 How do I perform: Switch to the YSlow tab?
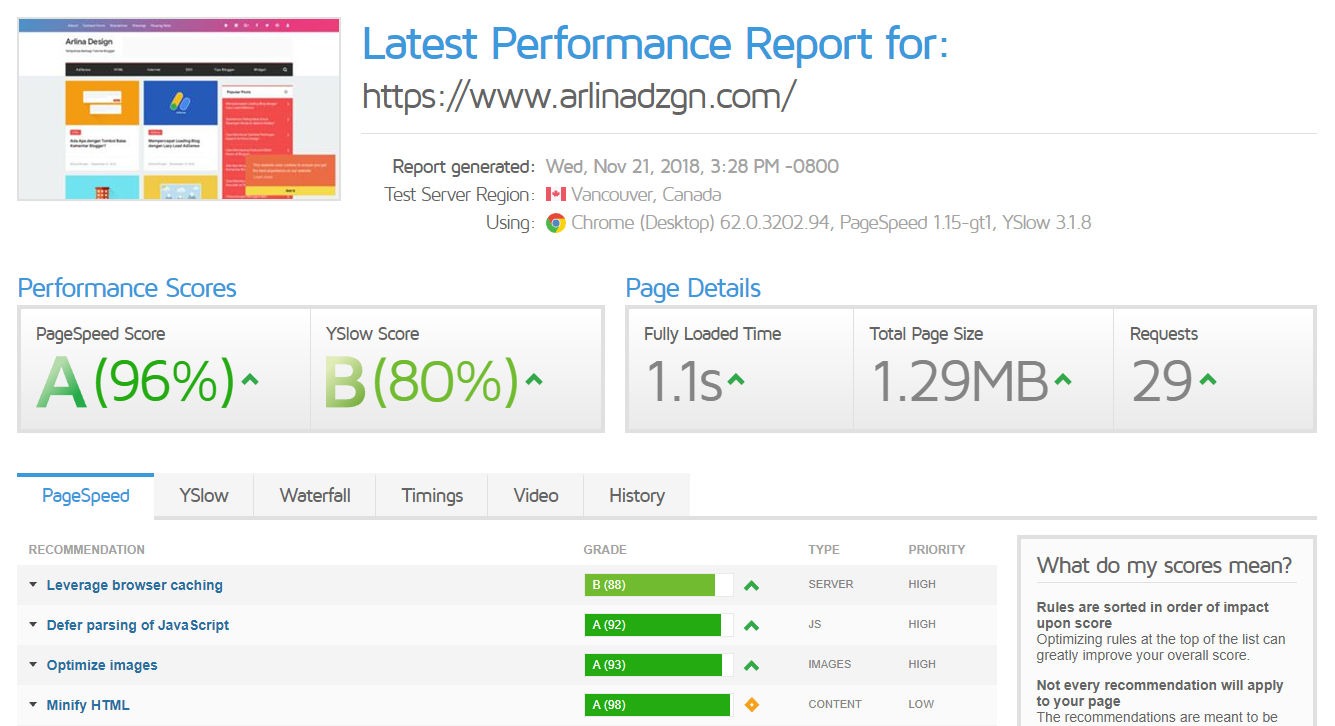point(204,496)
